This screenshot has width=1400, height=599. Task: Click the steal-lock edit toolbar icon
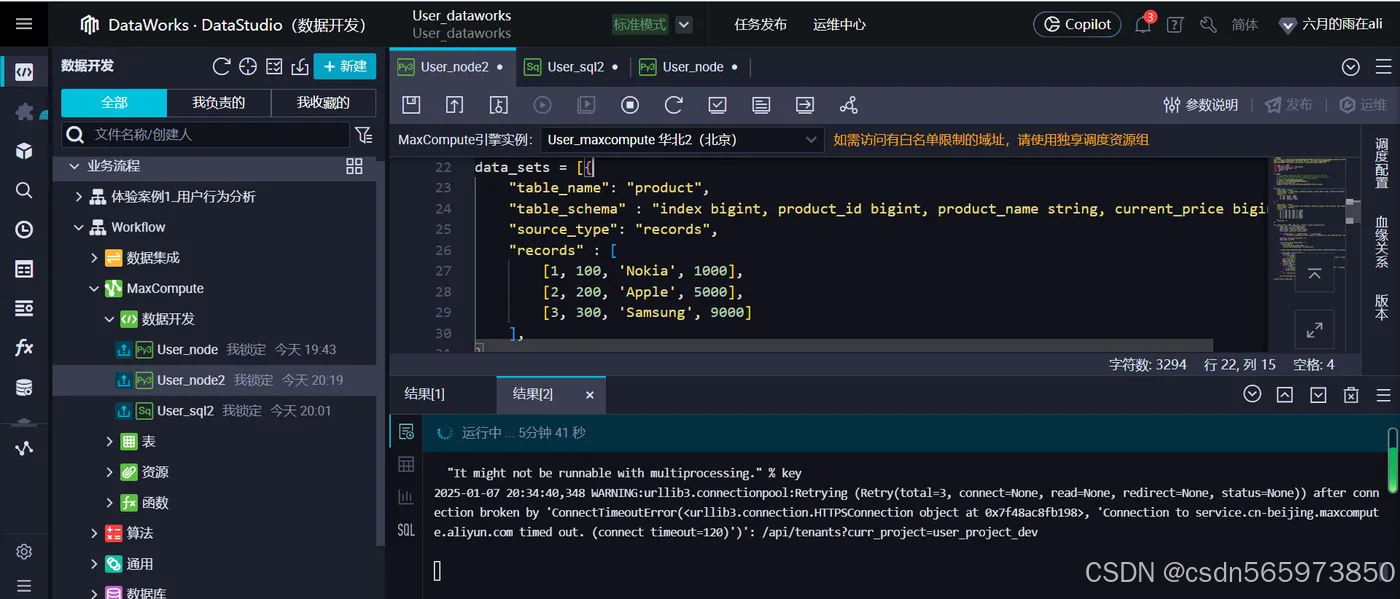(498, 105)
